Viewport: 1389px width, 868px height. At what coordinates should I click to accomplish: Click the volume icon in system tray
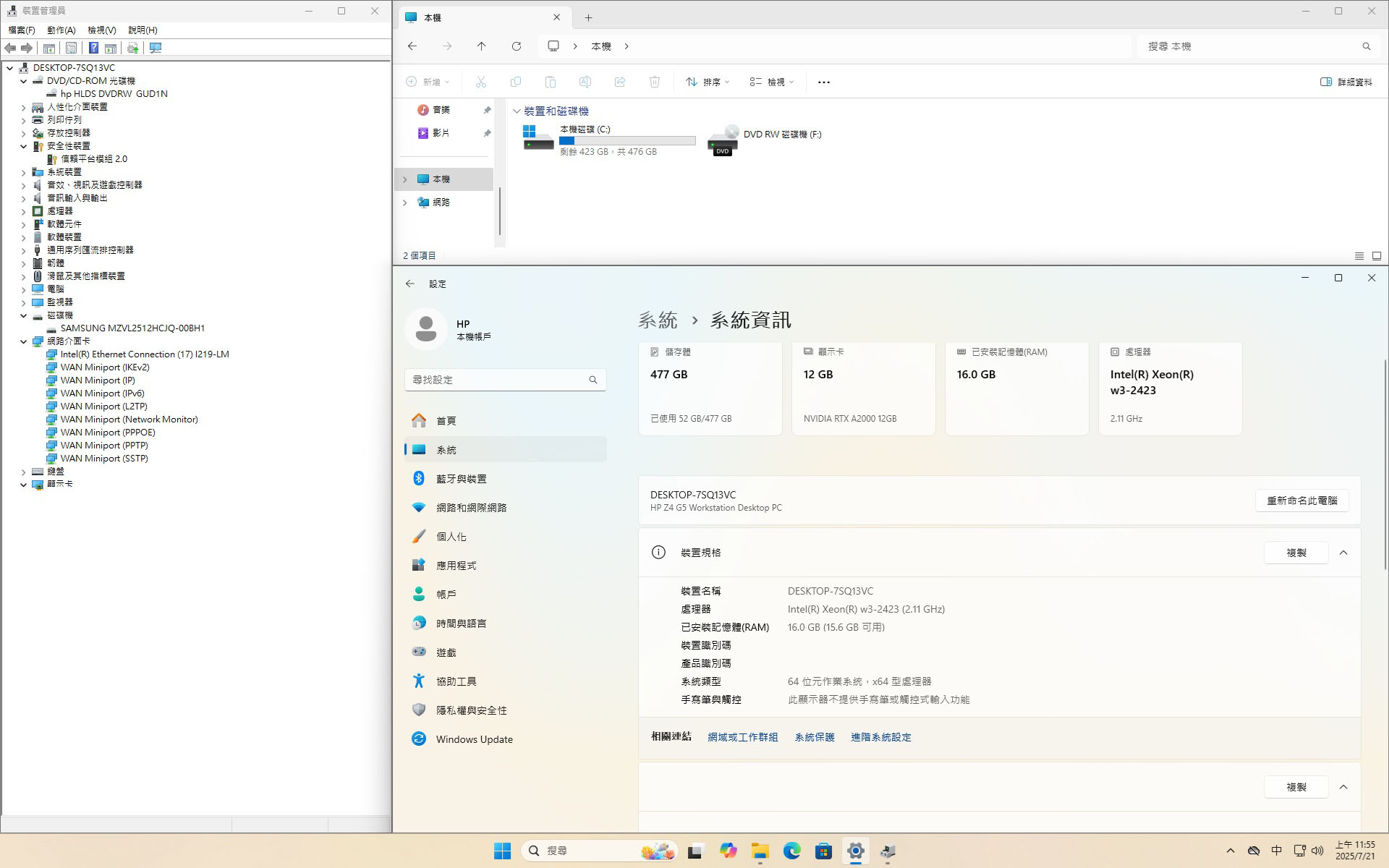(x=1317, y=851)
